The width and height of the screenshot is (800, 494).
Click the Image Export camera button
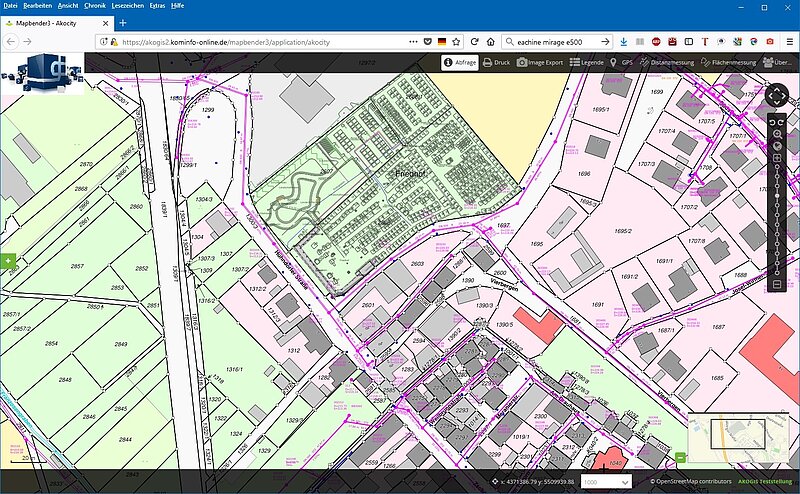pyautogui.click(x=540, y=62)
